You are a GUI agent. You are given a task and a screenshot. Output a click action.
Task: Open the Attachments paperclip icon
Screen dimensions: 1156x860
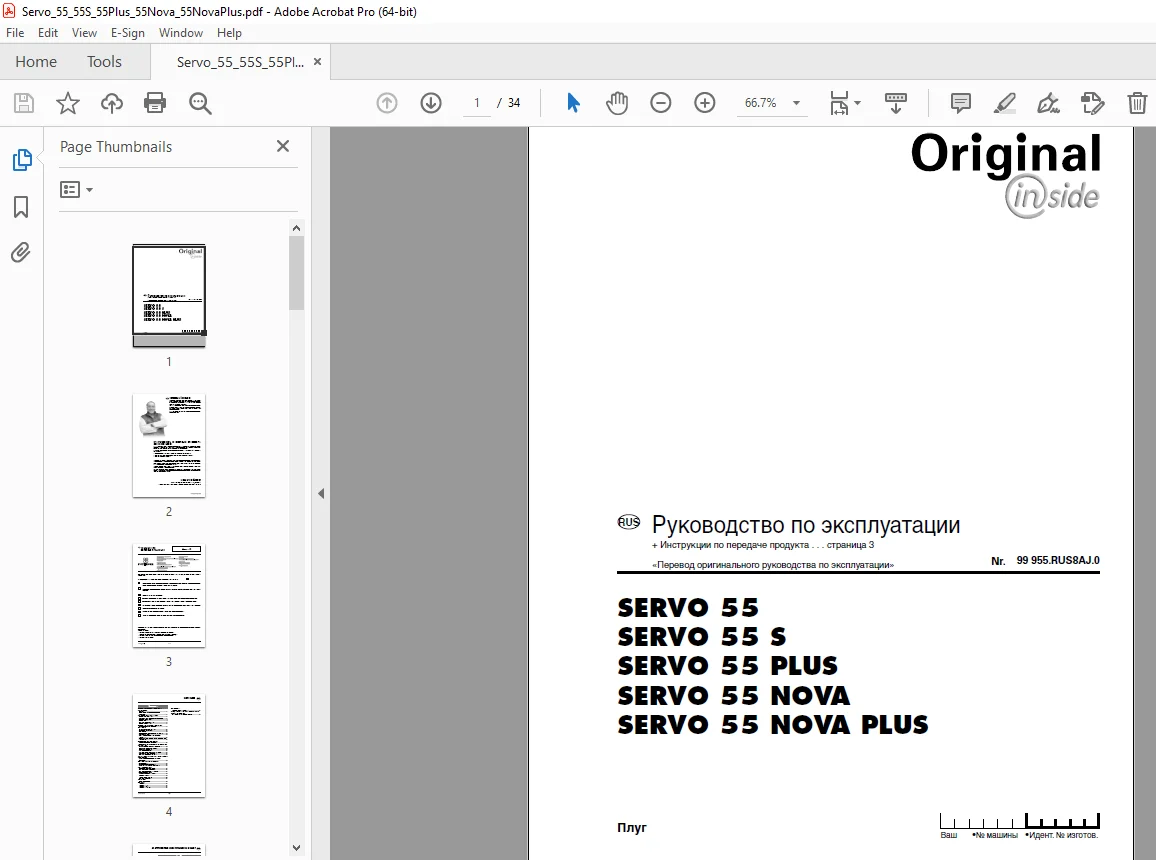pos(21,253)
